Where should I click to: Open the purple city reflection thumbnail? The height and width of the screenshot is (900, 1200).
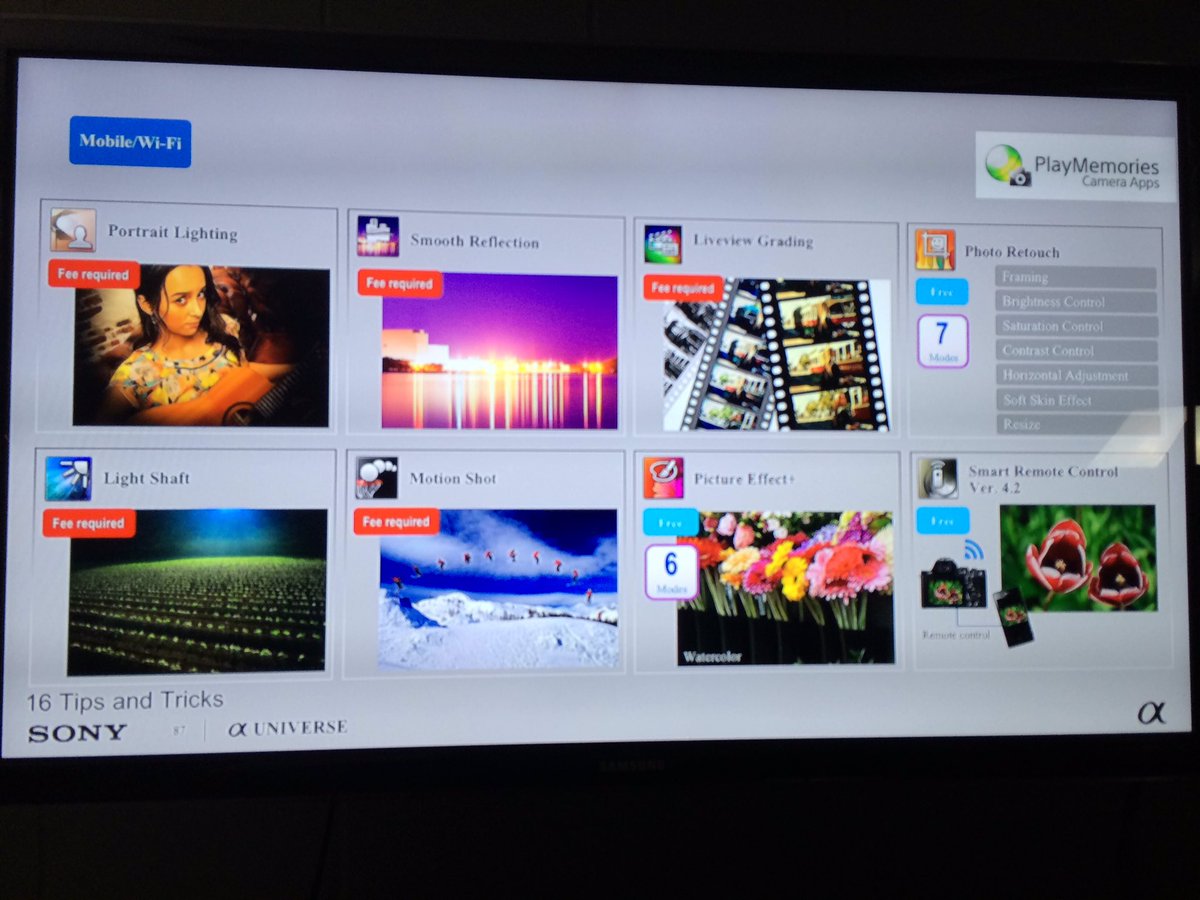[x=499, y=351]
